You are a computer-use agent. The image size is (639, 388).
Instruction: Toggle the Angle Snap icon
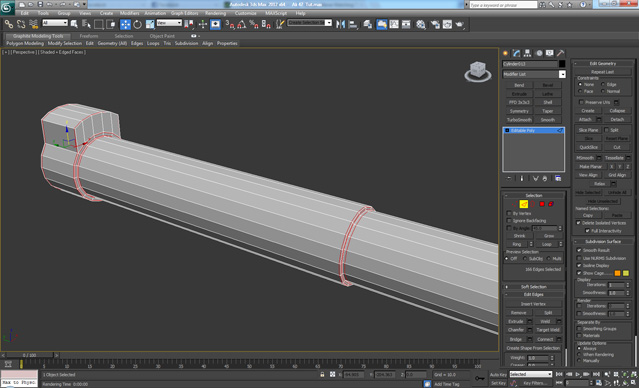click(x=241, y=24)
